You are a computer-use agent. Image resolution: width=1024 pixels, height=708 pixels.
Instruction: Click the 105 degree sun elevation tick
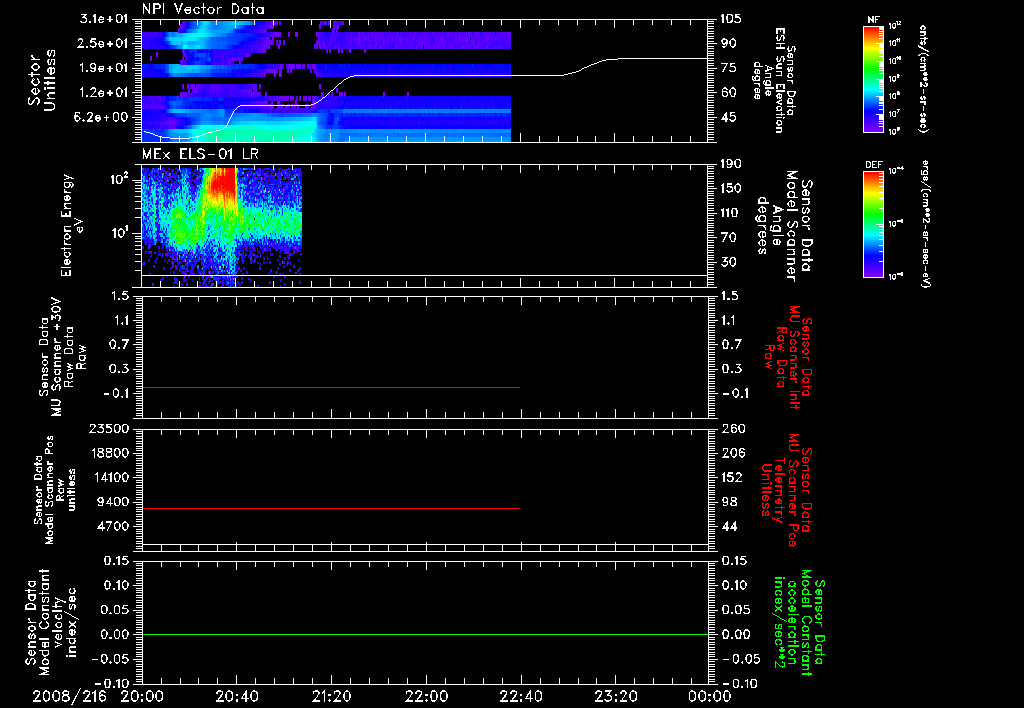[x=732, y=19]
